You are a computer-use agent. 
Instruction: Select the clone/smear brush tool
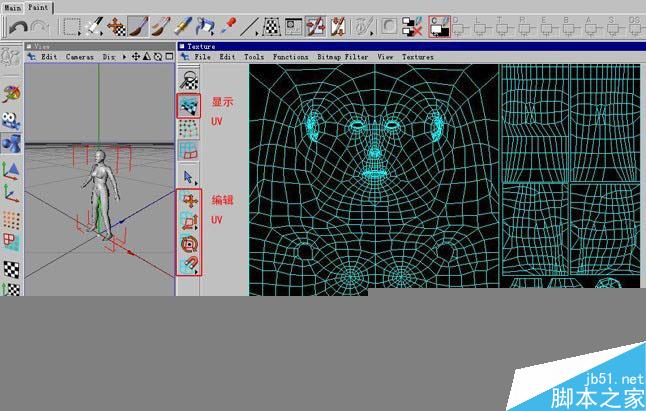(x=160, y=27)
